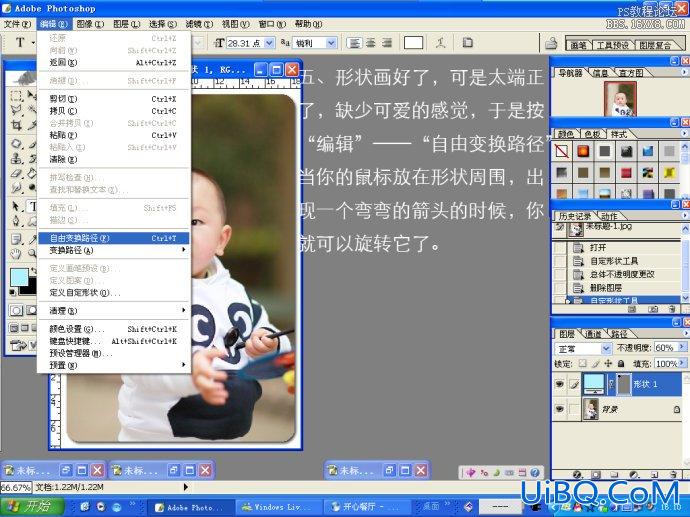This screenshot has width=690, height=517.
Task: Click the new layer set folder icon
Action: [x=614, y=474]
